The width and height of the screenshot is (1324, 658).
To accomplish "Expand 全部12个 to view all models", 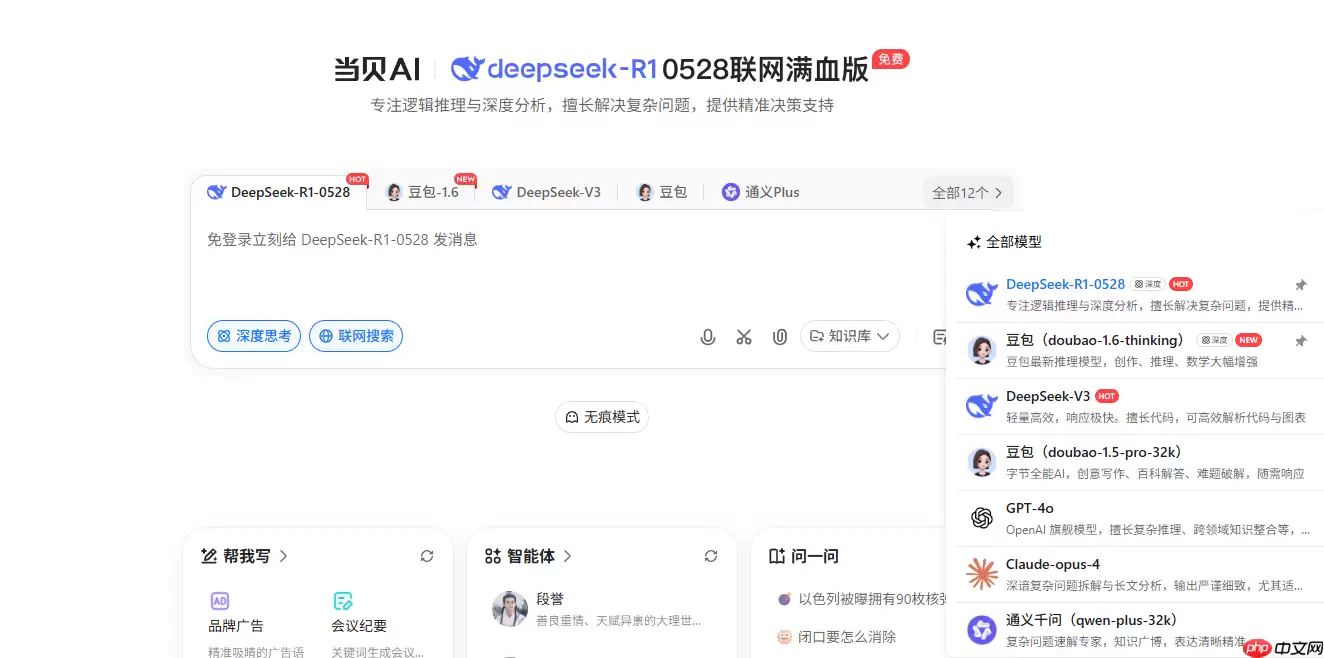I will coord(966,191).
